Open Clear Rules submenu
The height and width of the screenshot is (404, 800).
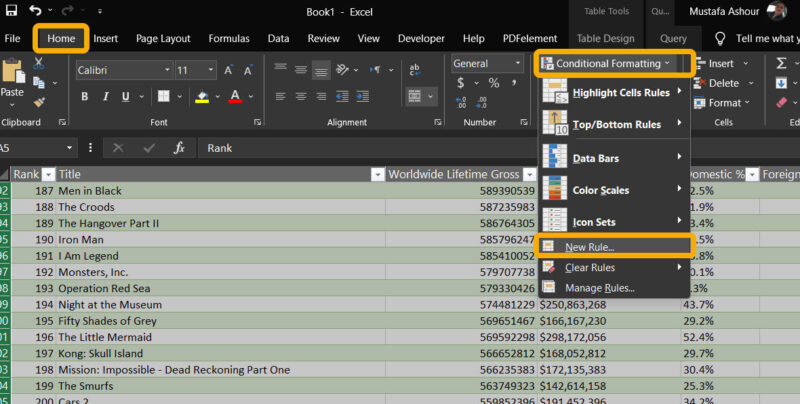pyautogui.click(x=614, y=267)
